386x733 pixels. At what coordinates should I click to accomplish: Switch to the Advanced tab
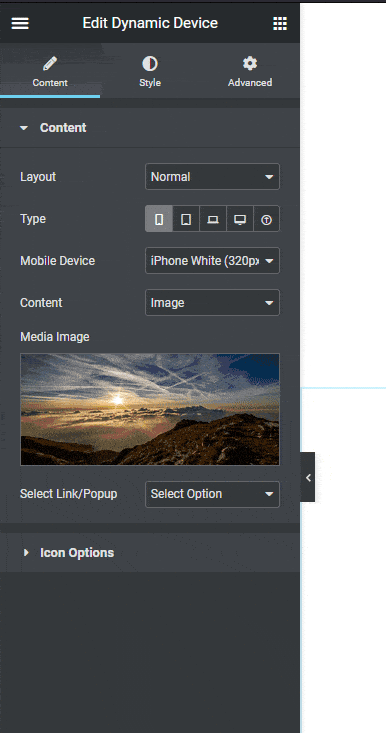pyautogui.click(x=250, y=72)
